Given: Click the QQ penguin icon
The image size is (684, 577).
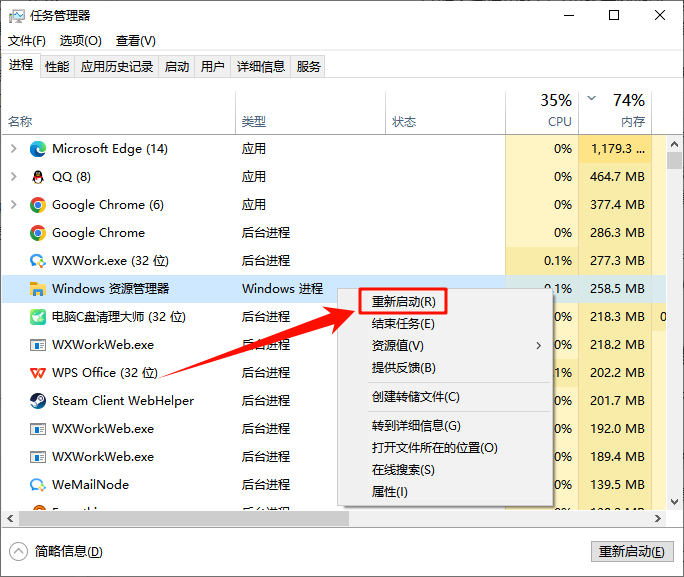Looking at the screenshot, I should (38, 177).
